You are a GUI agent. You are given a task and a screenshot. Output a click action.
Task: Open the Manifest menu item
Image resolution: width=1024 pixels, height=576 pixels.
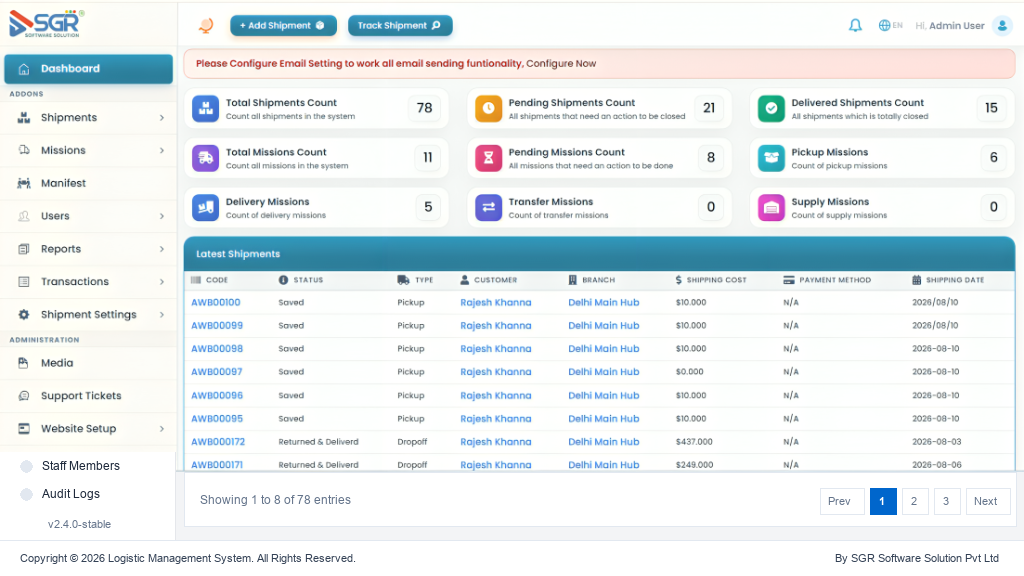coord(88,184)
